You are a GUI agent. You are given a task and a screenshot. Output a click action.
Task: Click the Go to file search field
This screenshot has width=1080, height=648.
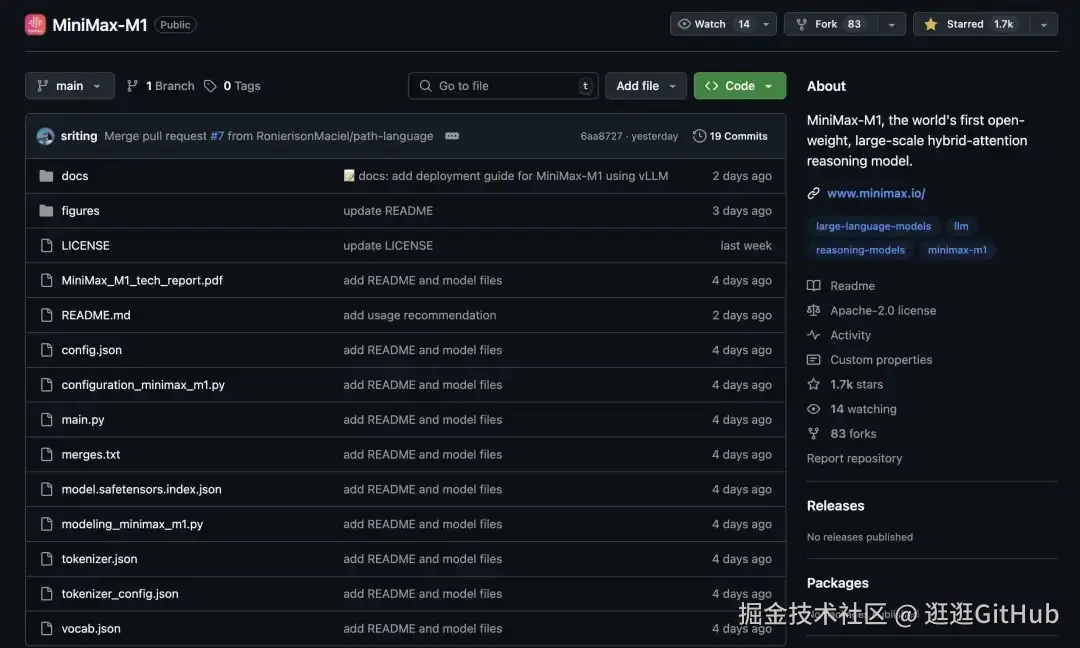point(503,86)
